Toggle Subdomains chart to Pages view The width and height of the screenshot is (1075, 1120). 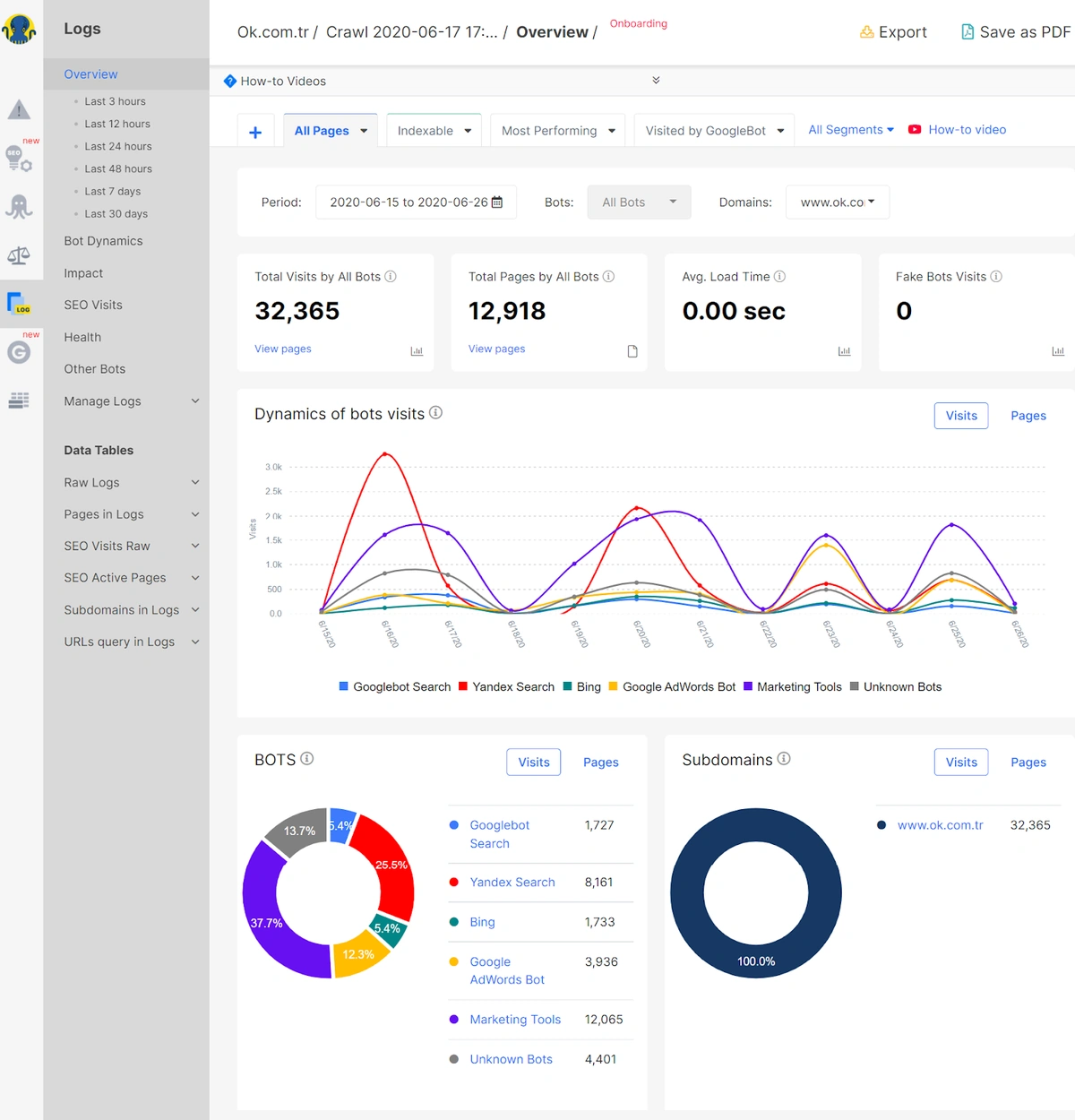coord(1028,762)
